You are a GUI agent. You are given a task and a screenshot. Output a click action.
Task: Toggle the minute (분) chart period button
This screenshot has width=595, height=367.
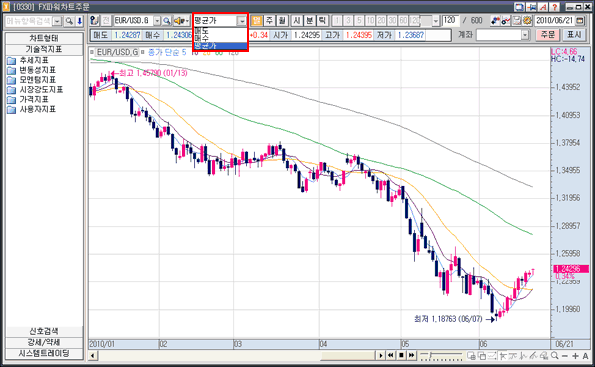pos(309,20)
